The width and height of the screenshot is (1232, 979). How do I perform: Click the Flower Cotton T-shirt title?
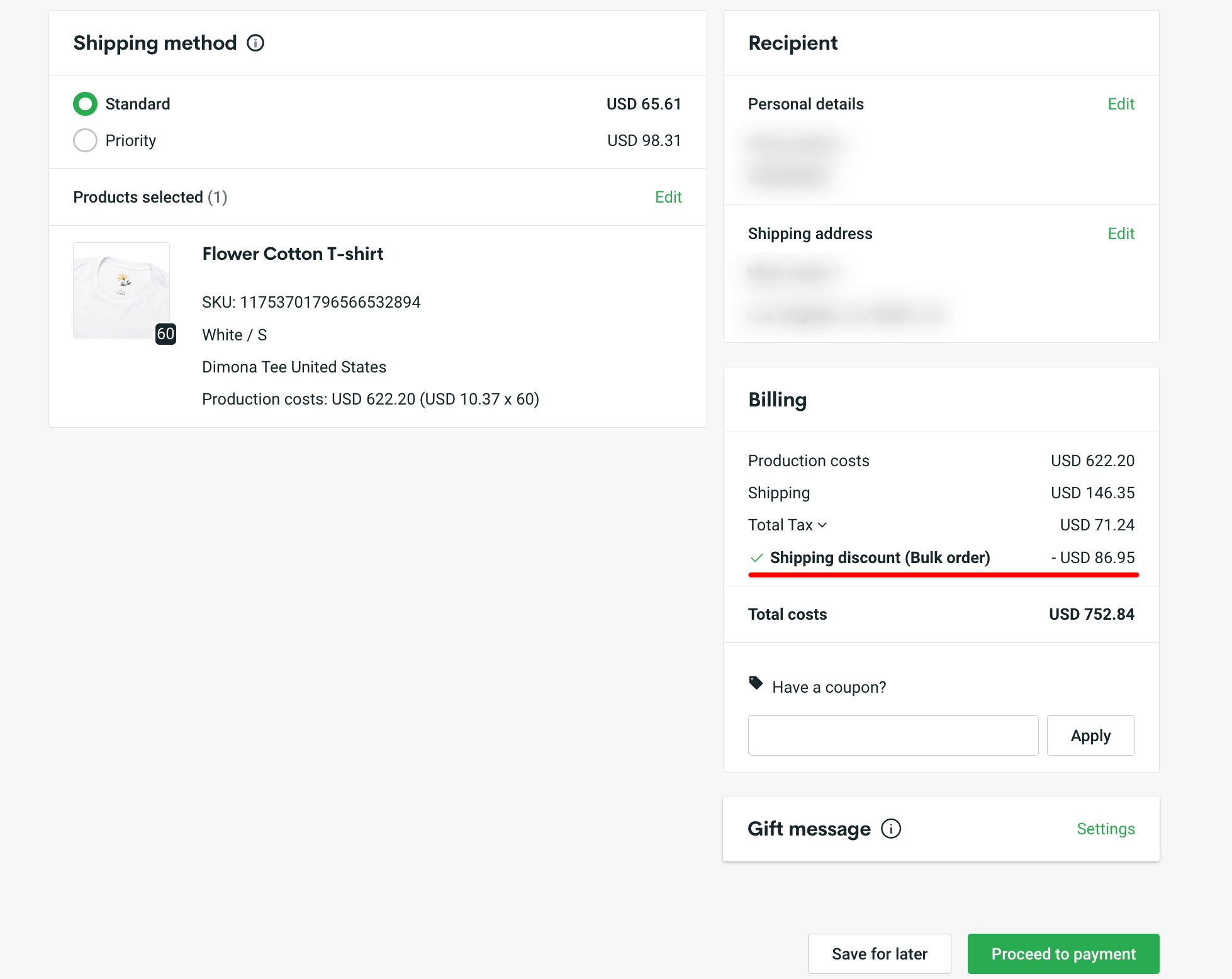pyautogui.click(x=293, y=254)
